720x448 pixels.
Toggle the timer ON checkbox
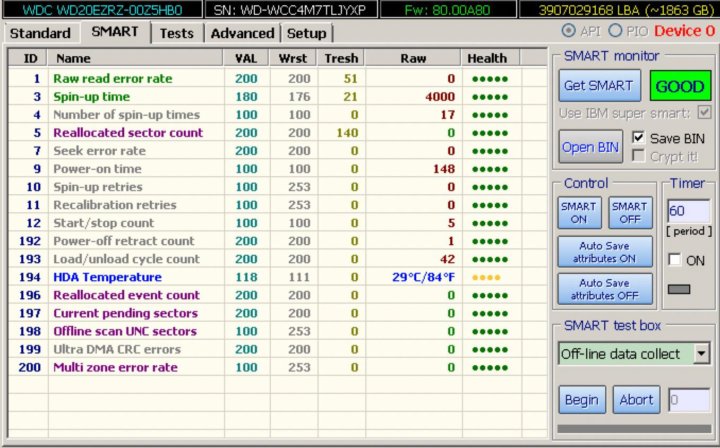675,260
